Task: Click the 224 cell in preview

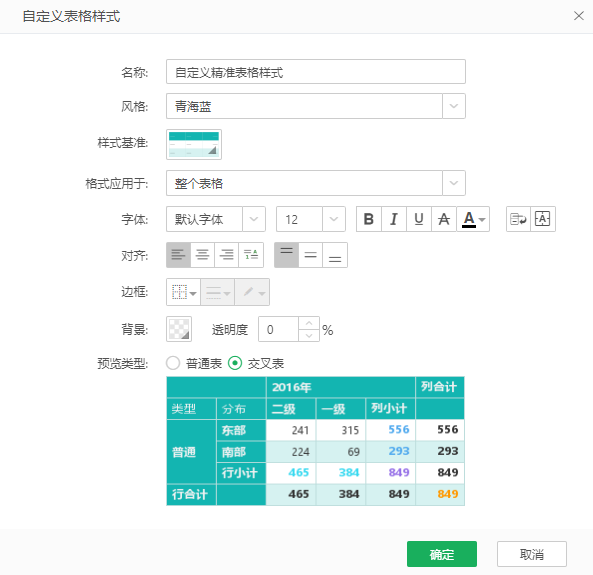Action: tap(291, 452)
